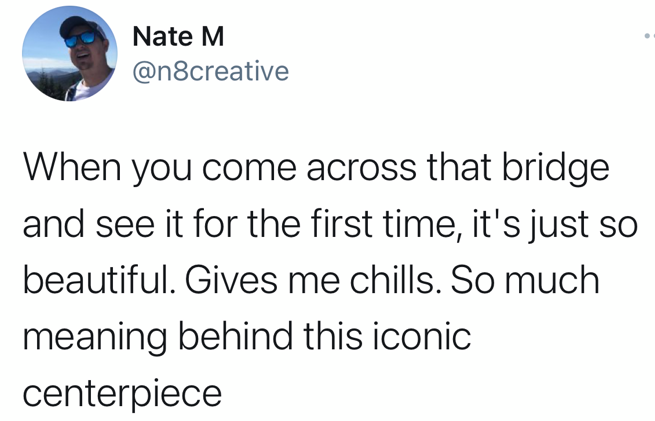
Task: Click the word 'across' in the first line
Action: (x=361, y=169)
